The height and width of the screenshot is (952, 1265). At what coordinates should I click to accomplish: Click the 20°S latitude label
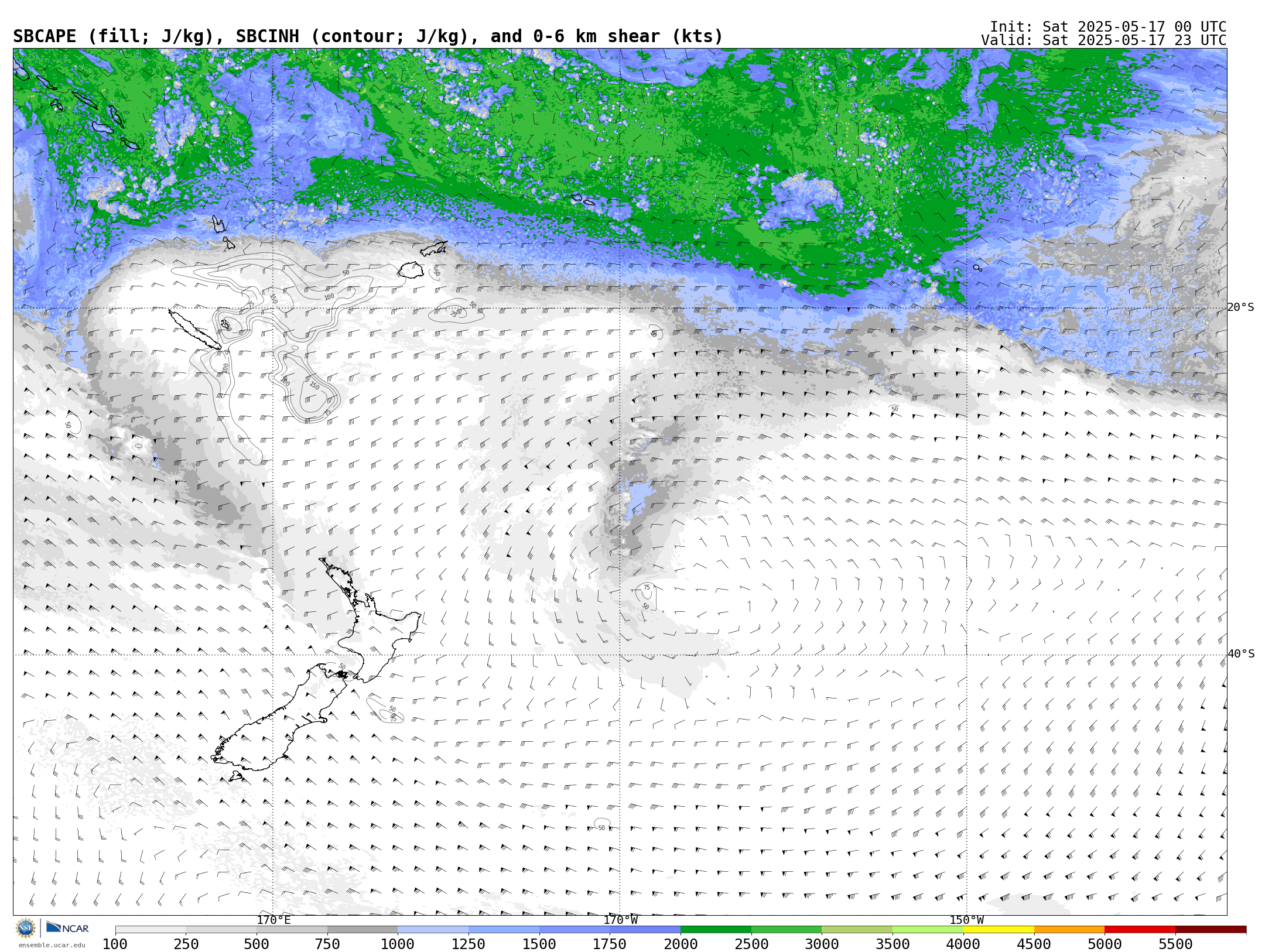(x=1240, y=307)
